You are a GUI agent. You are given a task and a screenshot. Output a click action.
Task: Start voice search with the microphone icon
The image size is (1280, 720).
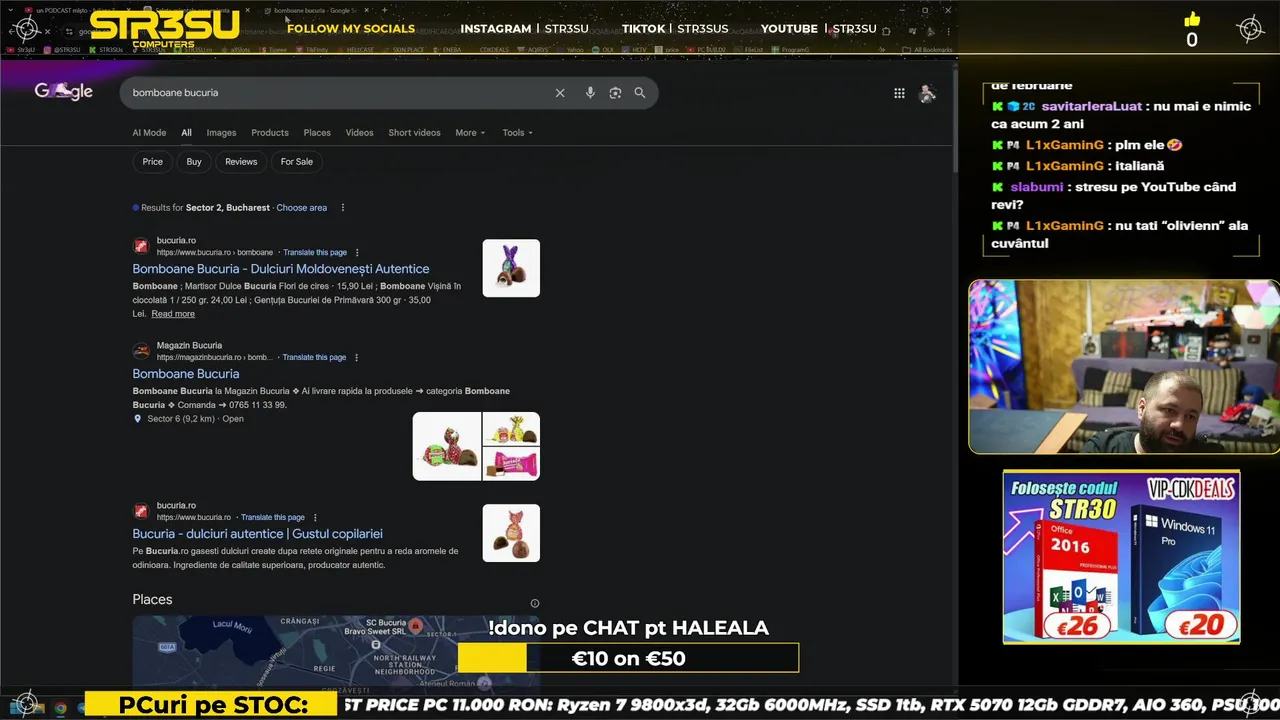tap(590, 93)
